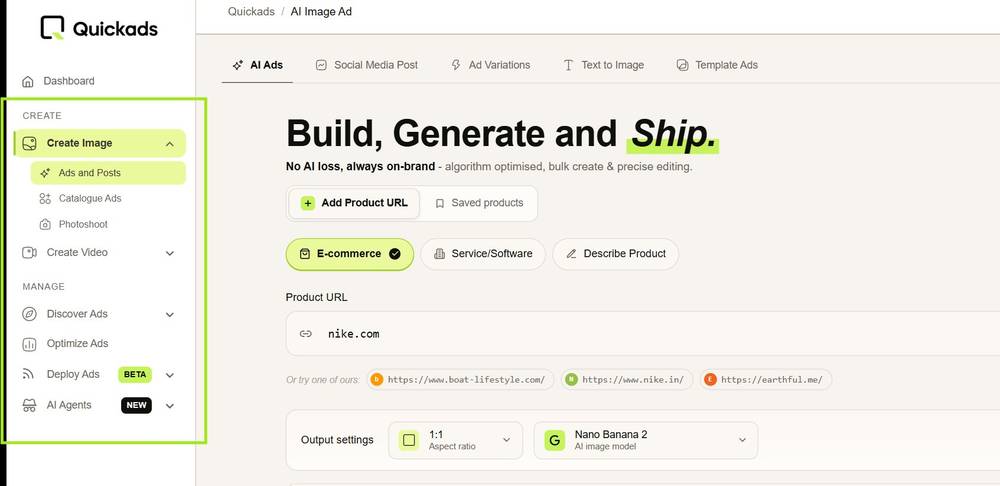Click the Product URL input field containing nike.com

click(643, 334)
